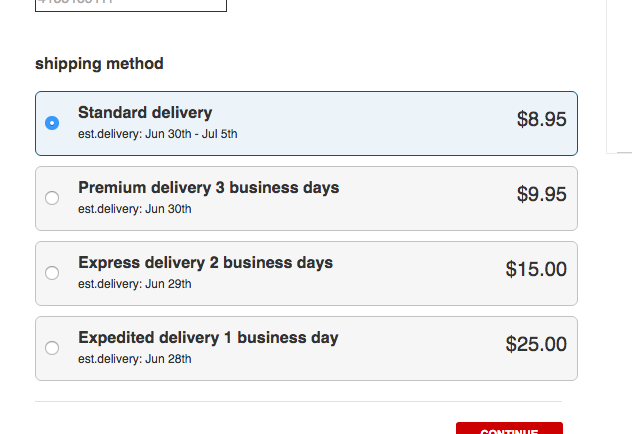The width and height of the screenshot is (632, 434).
Task: Click the Jun 30th estimate under Premium delivery
Action: point(134,209)
